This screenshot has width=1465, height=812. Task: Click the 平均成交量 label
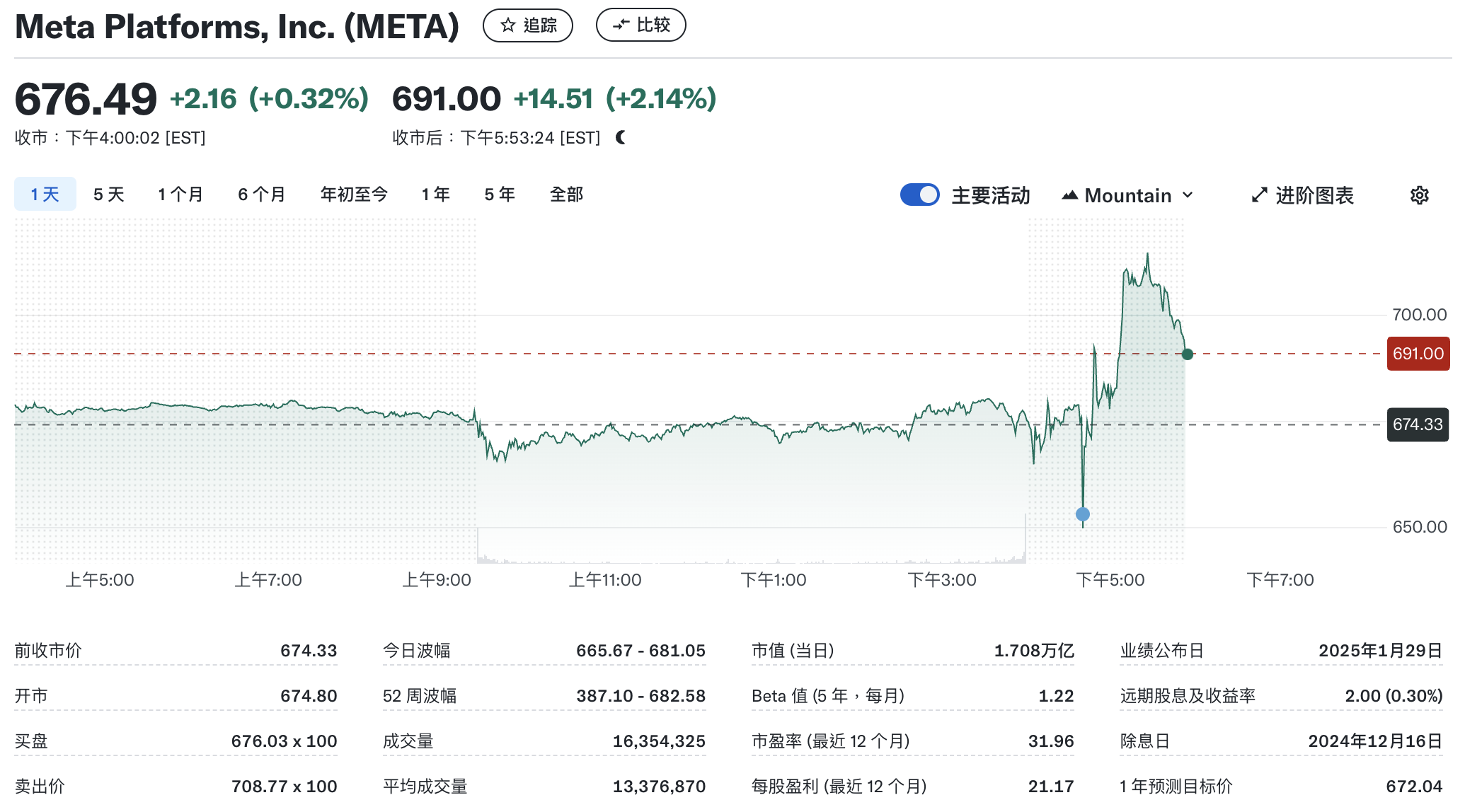click(425, 787)
